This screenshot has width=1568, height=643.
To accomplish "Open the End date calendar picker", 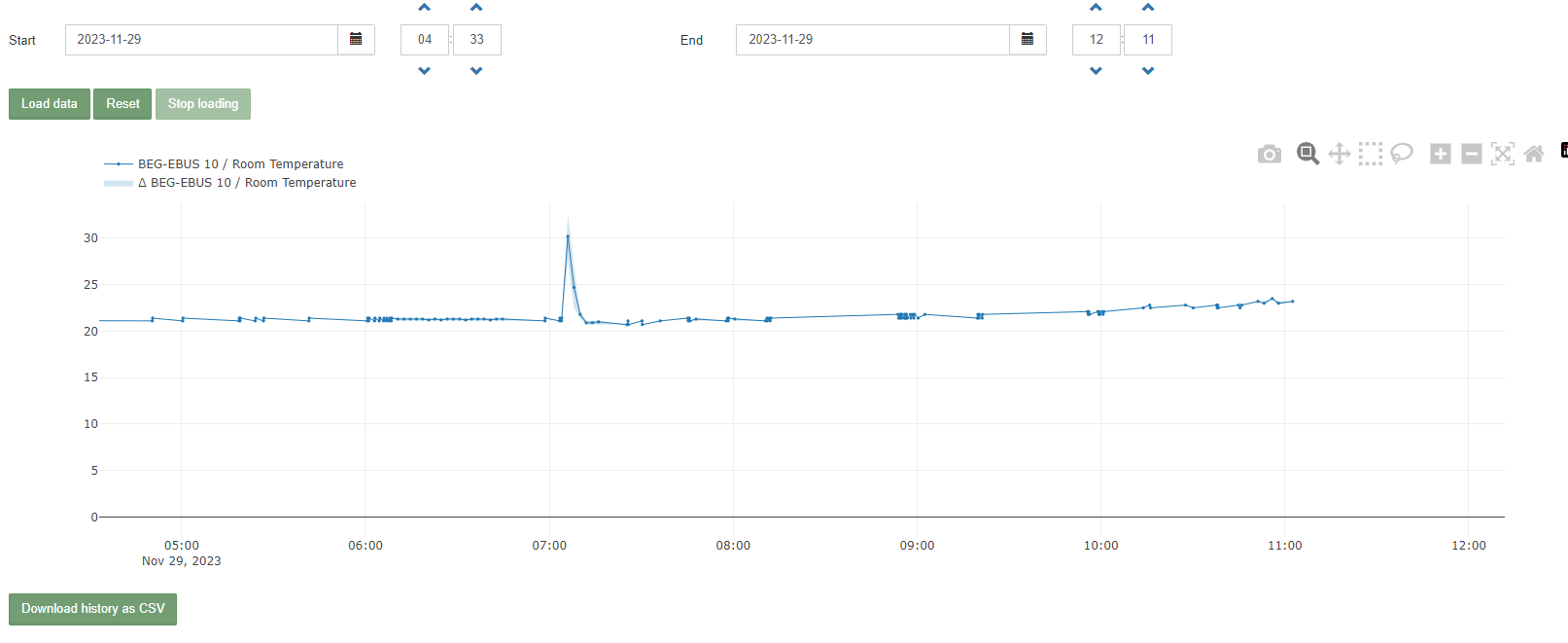I will (x=1028, y=40).
